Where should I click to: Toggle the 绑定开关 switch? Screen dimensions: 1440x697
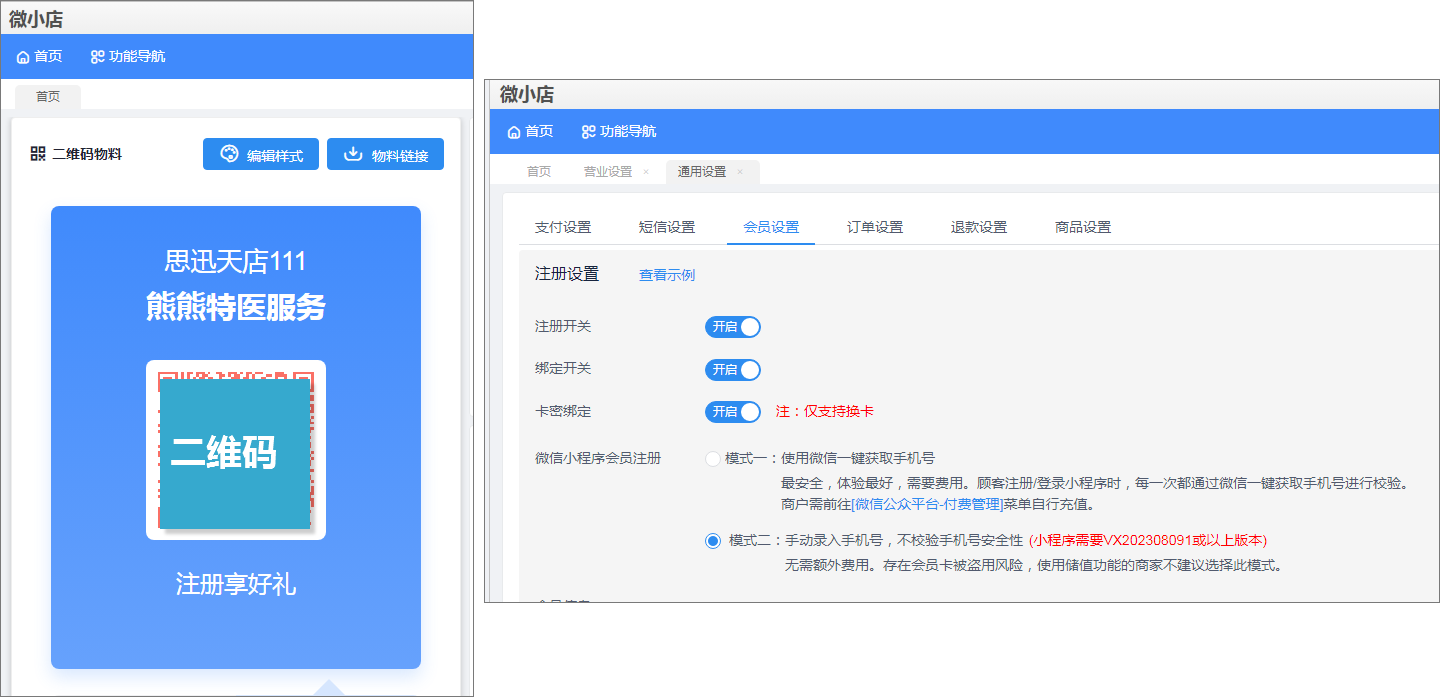733,370
